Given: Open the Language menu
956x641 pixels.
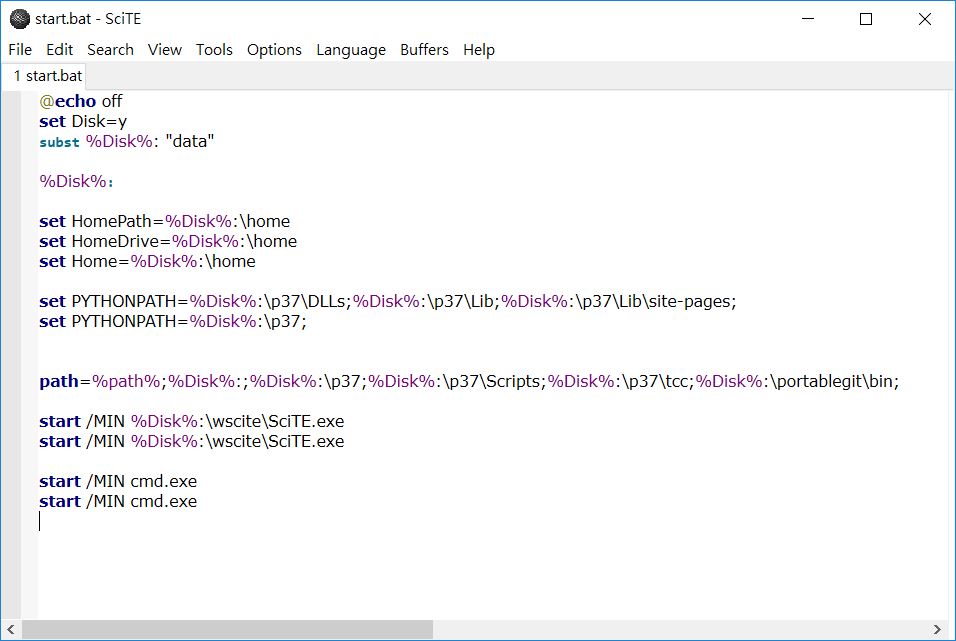Looking at the screenshot, I should (x=351, y=49).
